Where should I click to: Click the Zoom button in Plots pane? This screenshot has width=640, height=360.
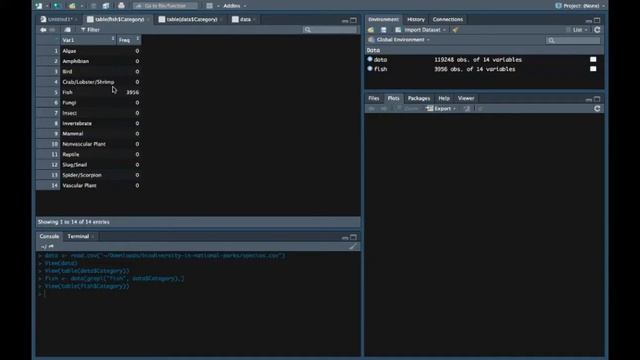[x=408, y=109]
